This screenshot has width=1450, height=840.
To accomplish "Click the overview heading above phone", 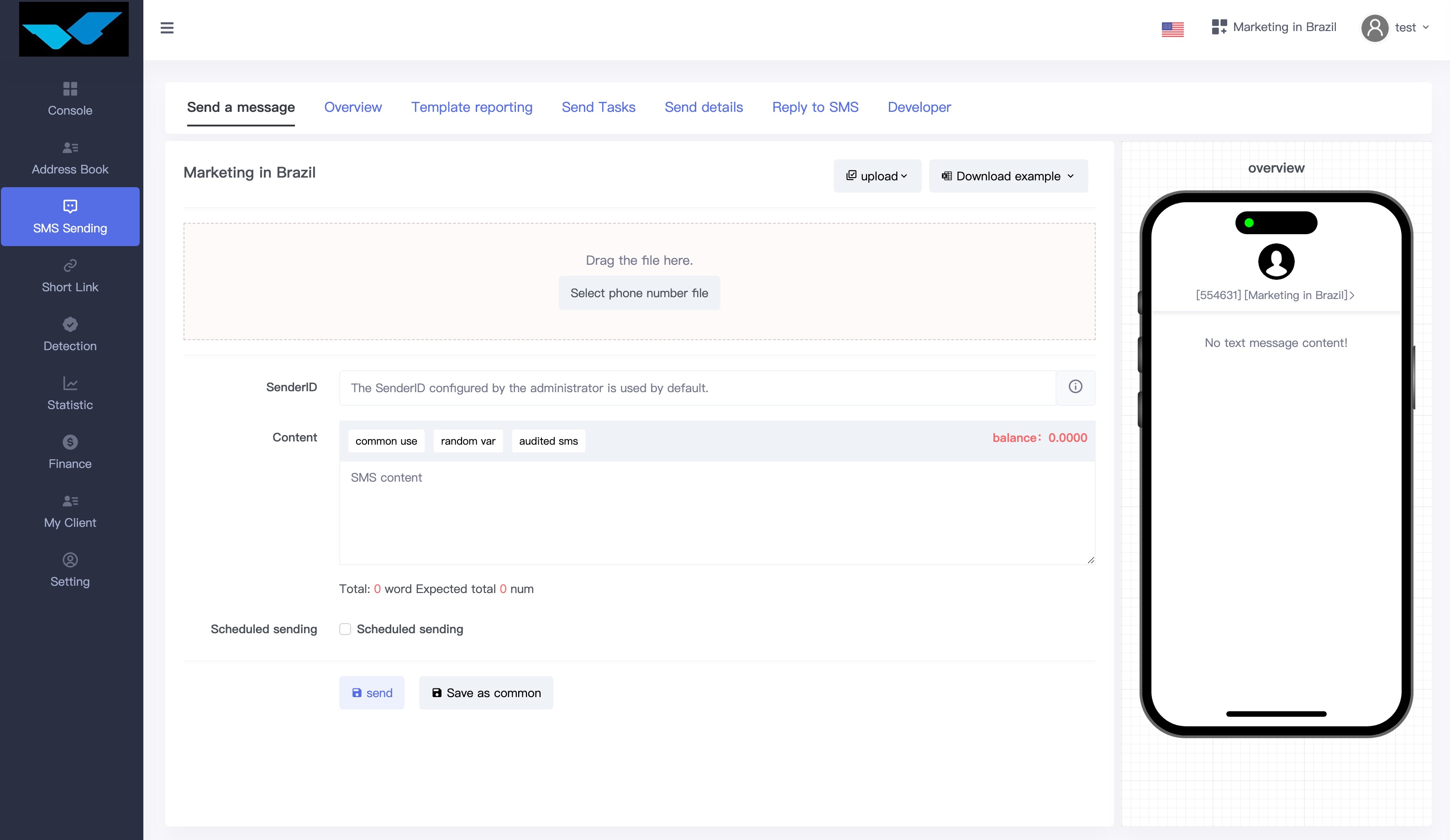I will tap(1276, 168).
